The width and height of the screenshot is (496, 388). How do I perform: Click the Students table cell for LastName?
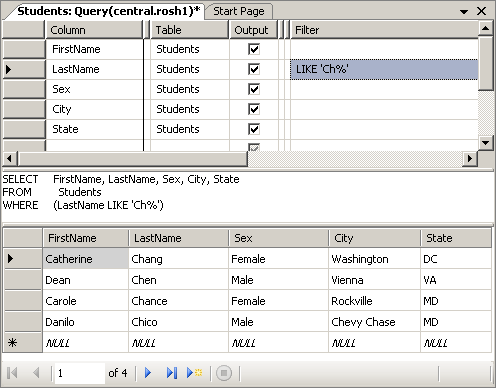190,69
